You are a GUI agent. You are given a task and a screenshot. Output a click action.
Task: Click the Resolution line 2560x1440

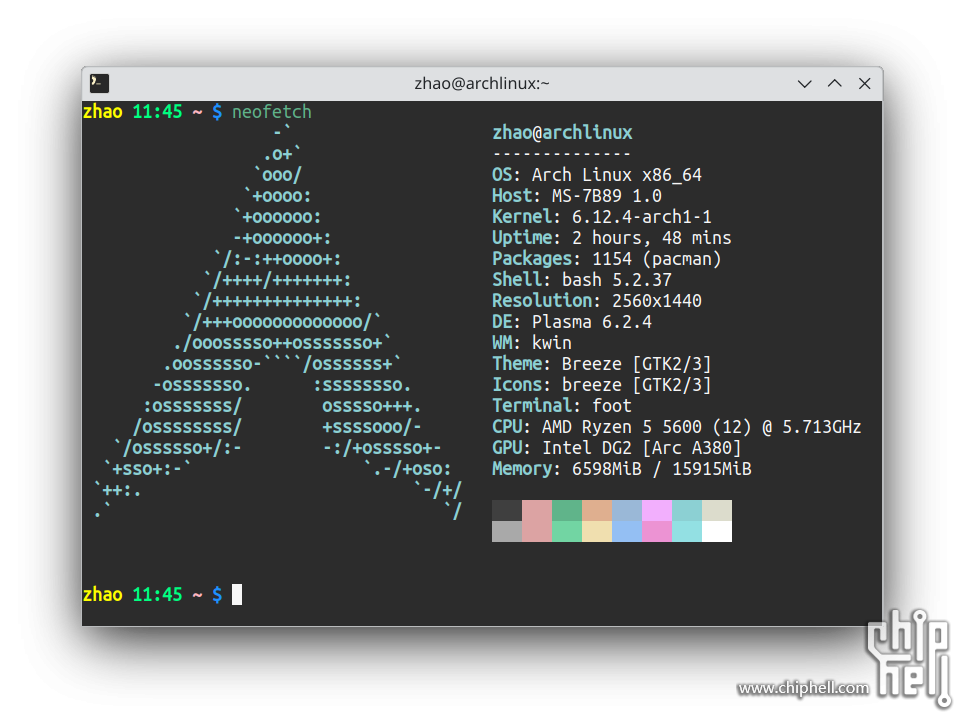pos(597,301)
